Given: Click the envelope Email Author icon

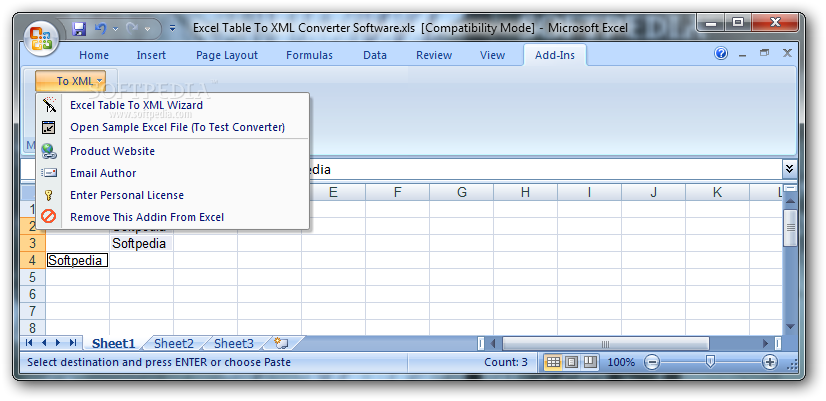Looking at the screenshot, I should point(49,173).
